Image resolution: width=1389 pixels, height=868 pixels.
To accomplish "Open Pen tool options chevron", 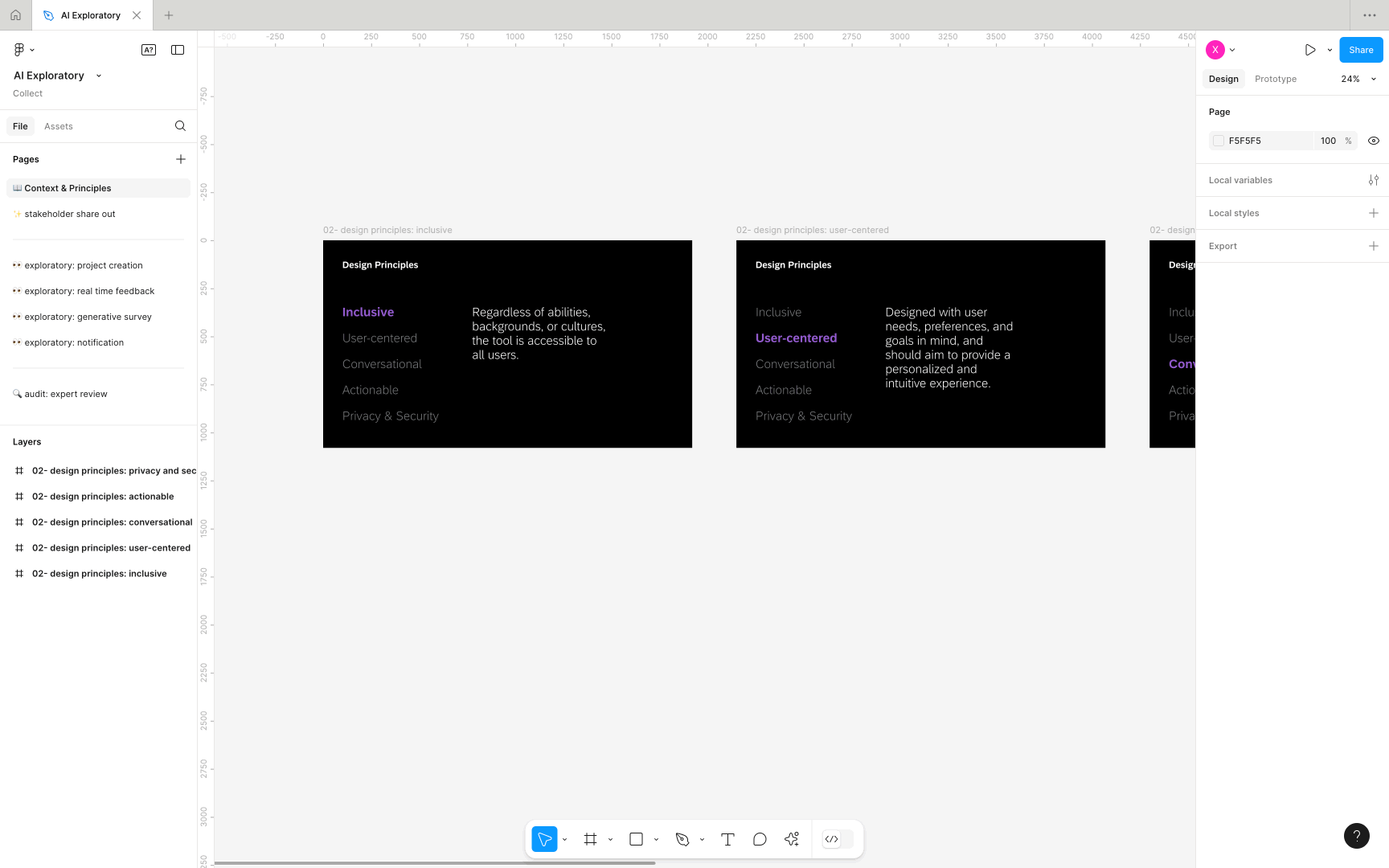I will (702, 839).
